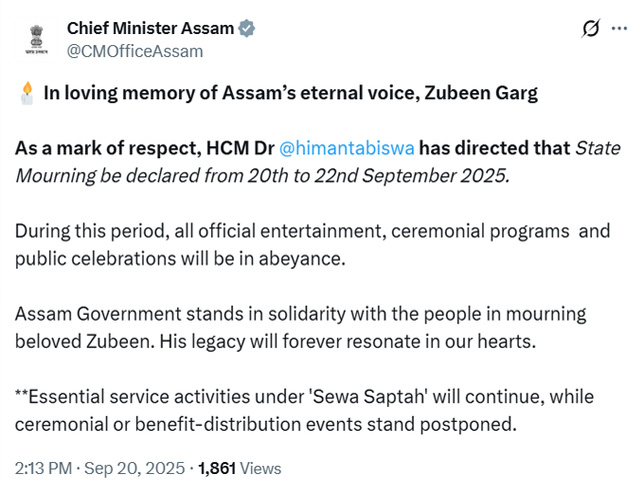Click the 'Assam Government stands' paragraph
The image size is (640, 480).
point(301,328)
